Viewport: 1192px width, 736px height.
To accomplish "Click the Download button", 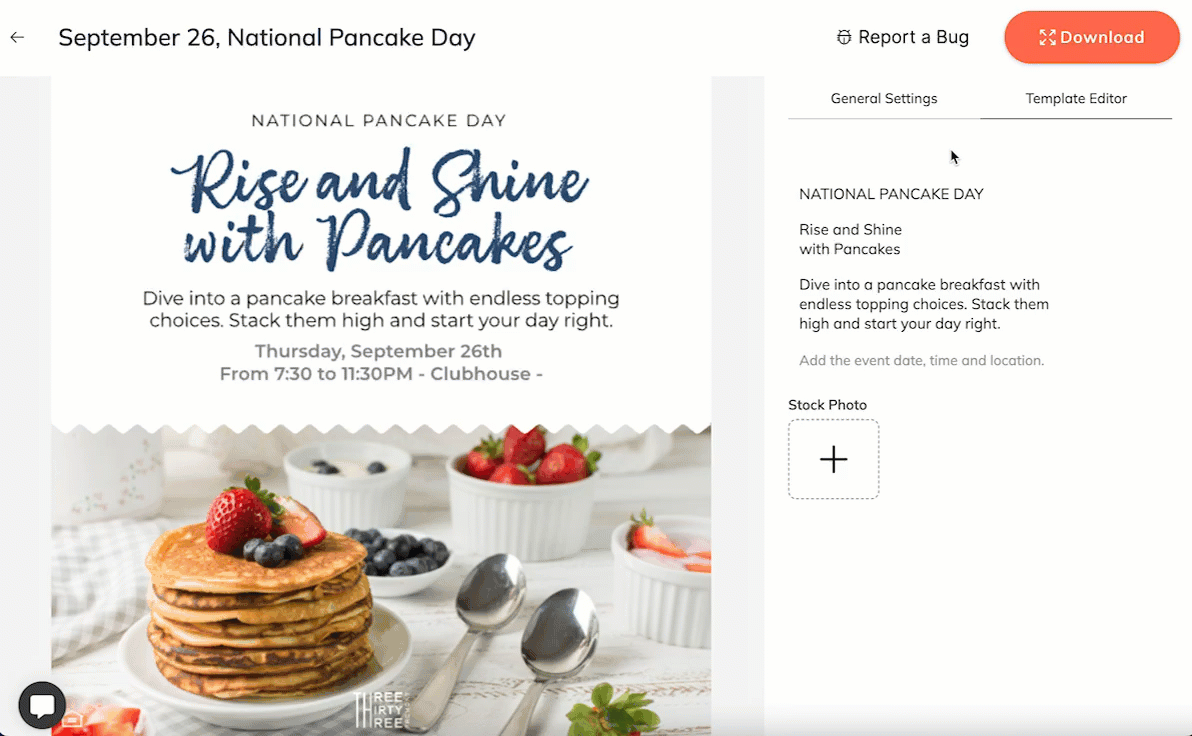I will pyautogui.click(x=1092, y=37).
